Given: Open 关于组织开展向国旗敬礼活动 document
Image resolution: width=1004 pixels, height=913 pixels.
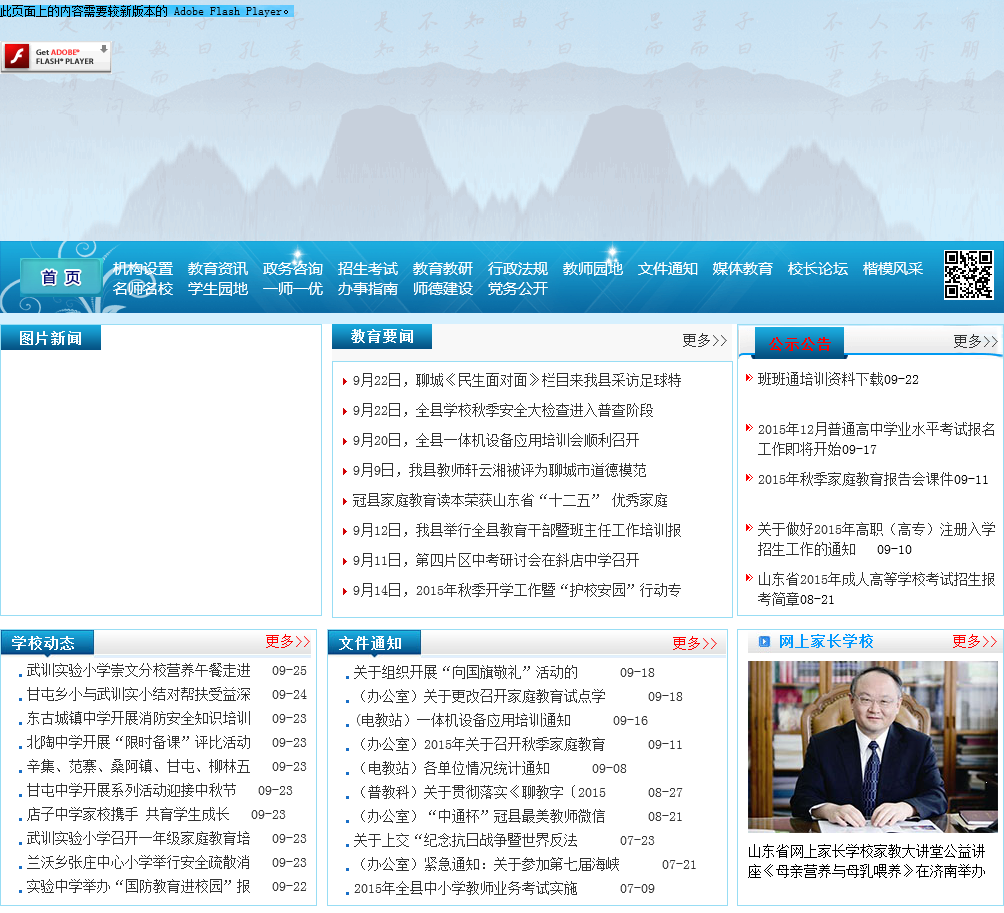Looking at the screenshot, I should (x=466, y=672).
